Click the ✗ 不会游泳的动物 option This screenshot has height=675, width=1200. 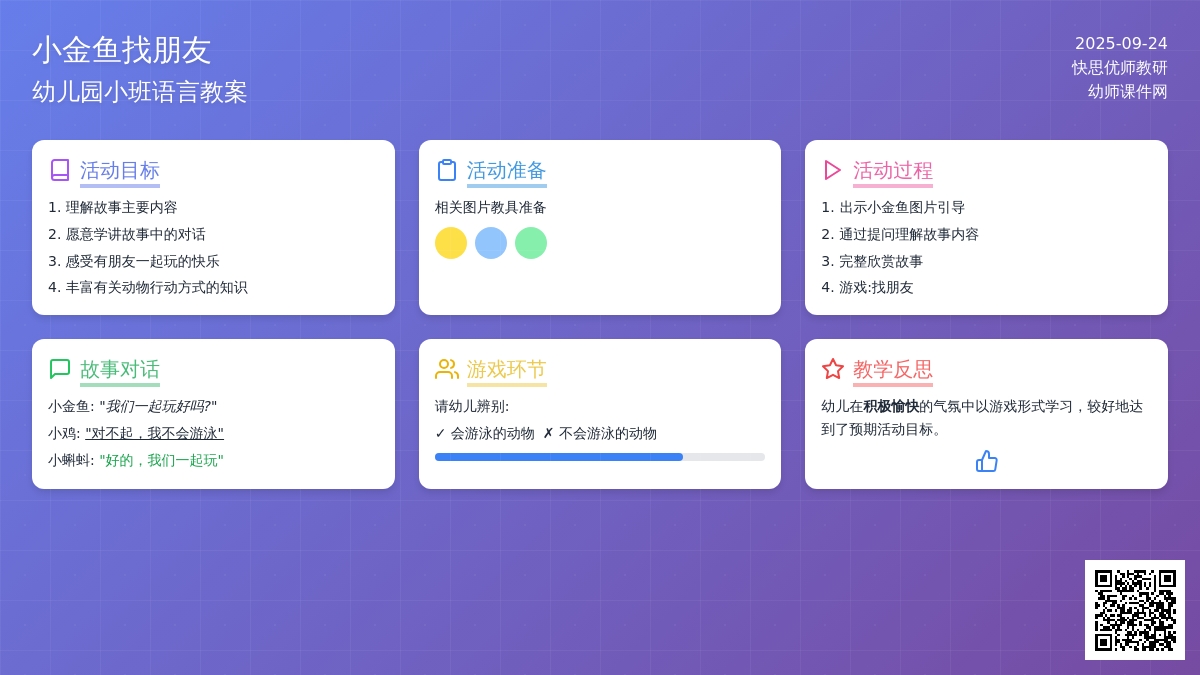[x=600, y=433]
